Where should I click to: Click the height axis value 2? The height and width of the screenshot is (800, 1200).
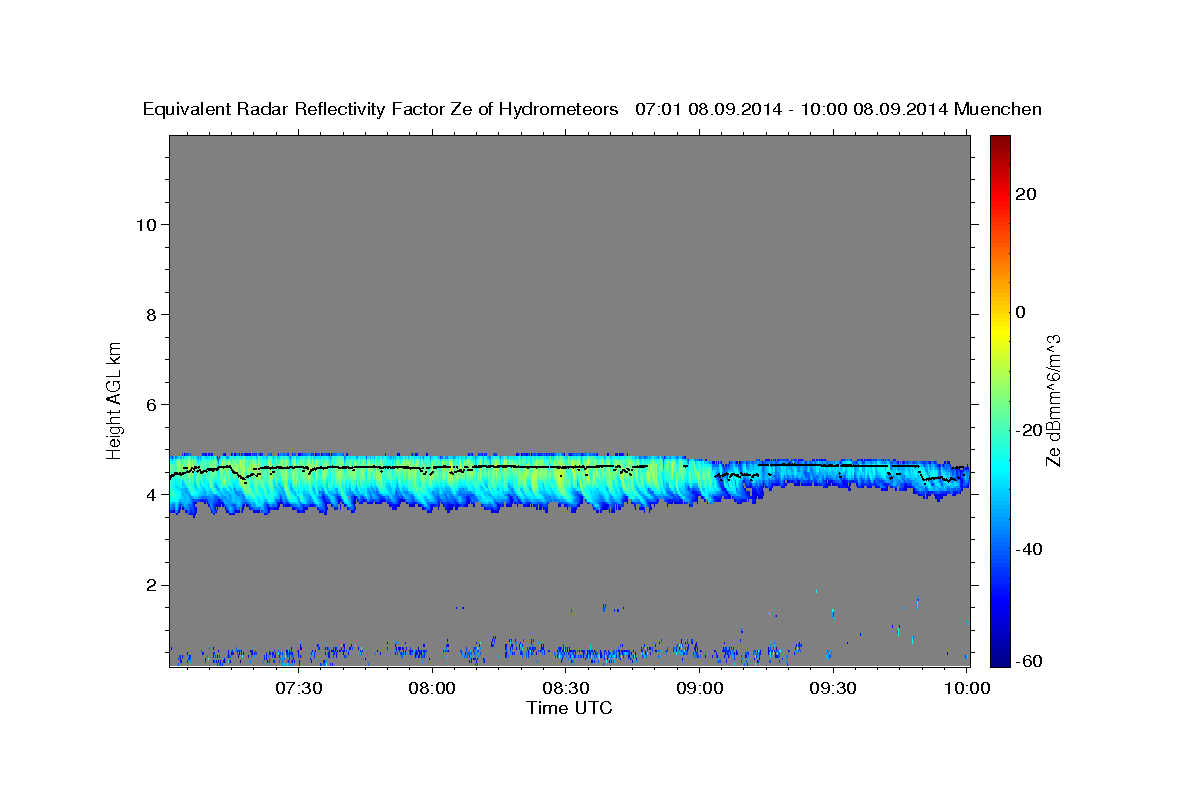[150, 585]
